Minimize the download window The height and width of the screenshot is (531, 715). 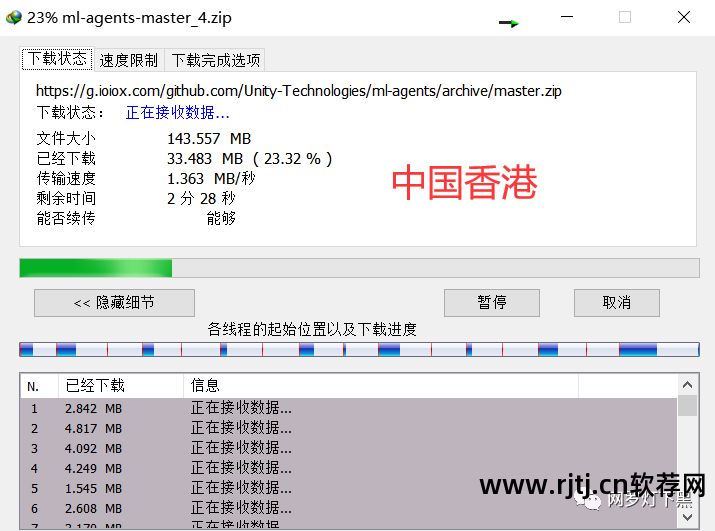567,17
